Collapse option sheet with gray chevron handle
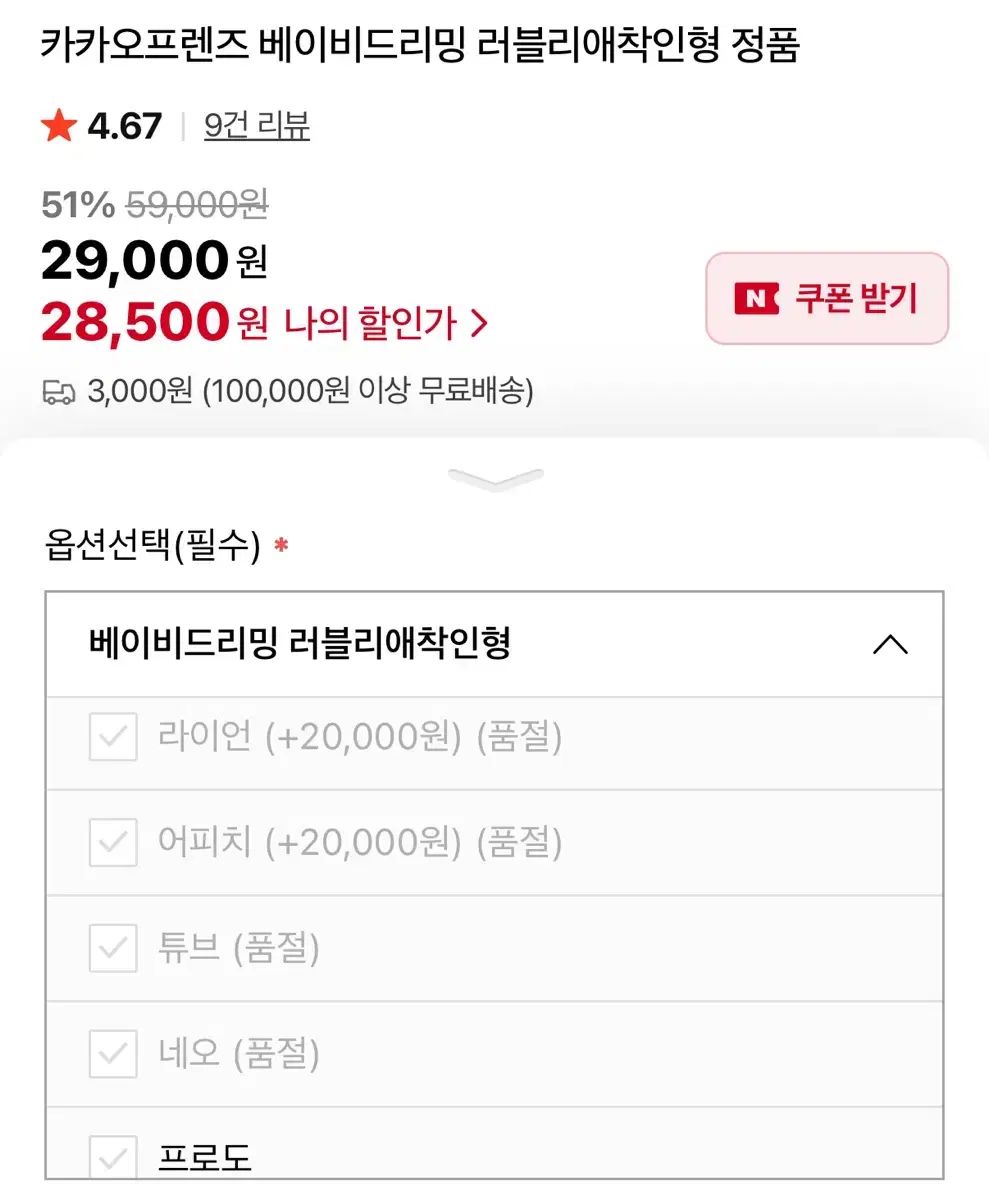 tap(495, 479)
